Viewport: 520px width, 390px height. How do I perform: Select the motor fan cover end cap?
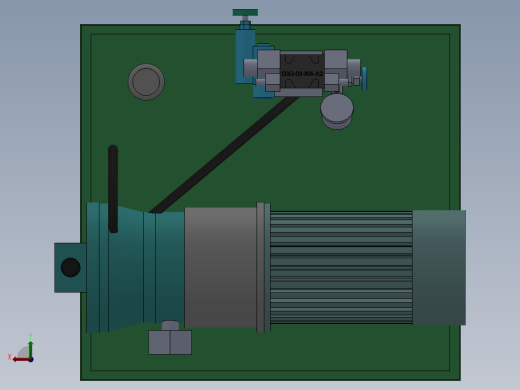(439, 267)
